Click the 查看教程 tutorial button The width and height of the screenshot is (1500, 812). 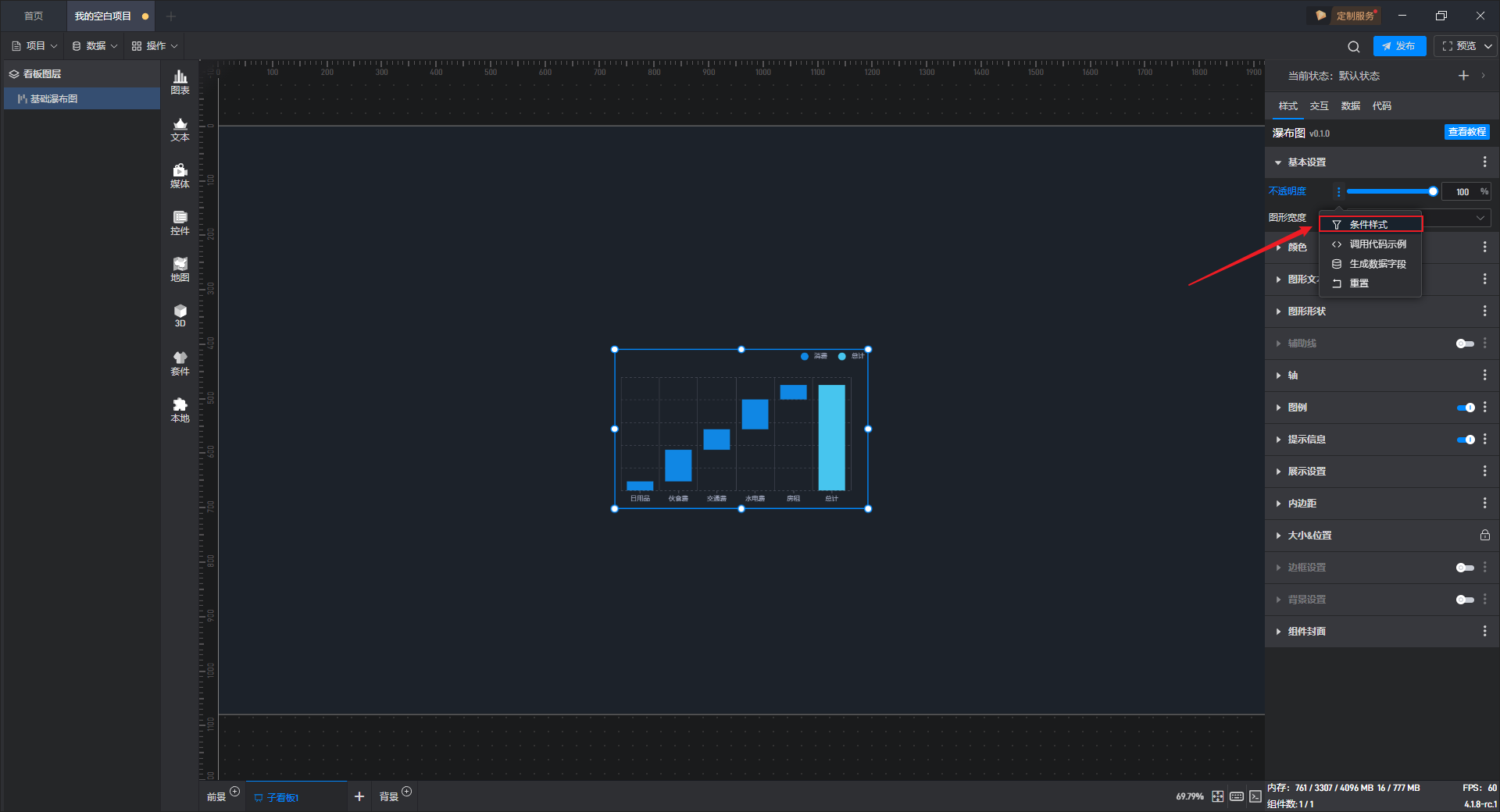(1466, 132)
